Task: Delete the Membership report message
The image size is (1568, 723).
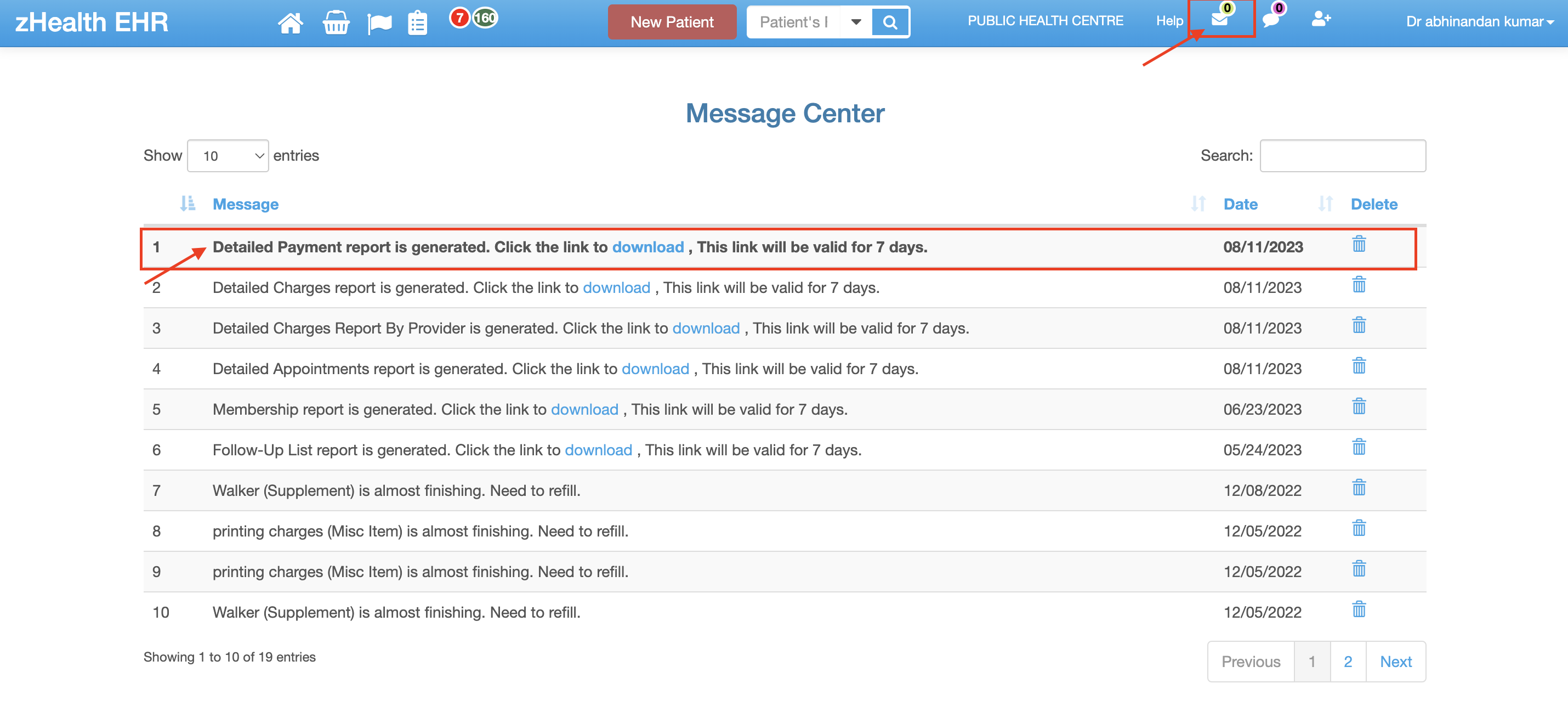Action: click(1359, 407)
